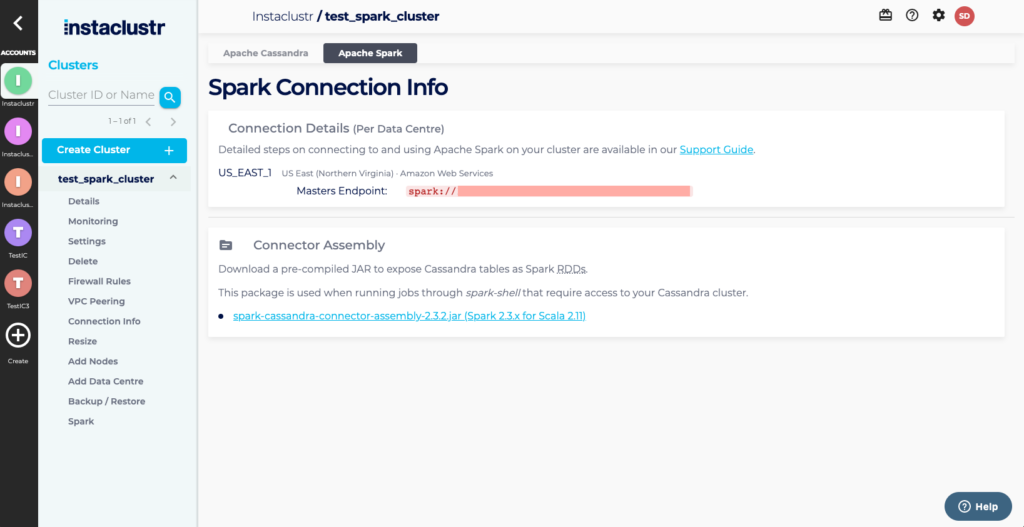This screenshot has height=527, width=1024.
Task: Switch to the Apache Spark tab
Action: (x=370, y=53)
